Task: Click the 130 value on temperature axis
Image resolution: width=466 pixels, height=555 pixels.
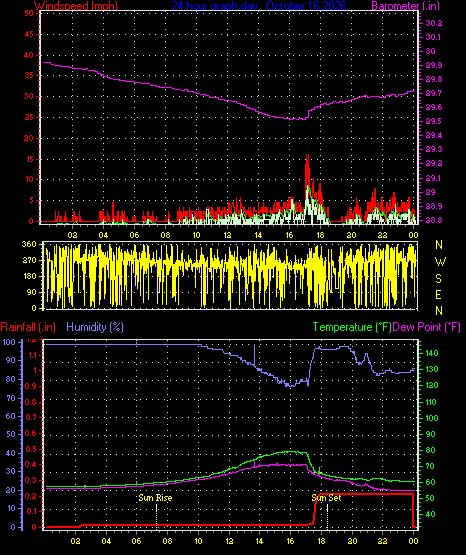Action: click(432, 369)
